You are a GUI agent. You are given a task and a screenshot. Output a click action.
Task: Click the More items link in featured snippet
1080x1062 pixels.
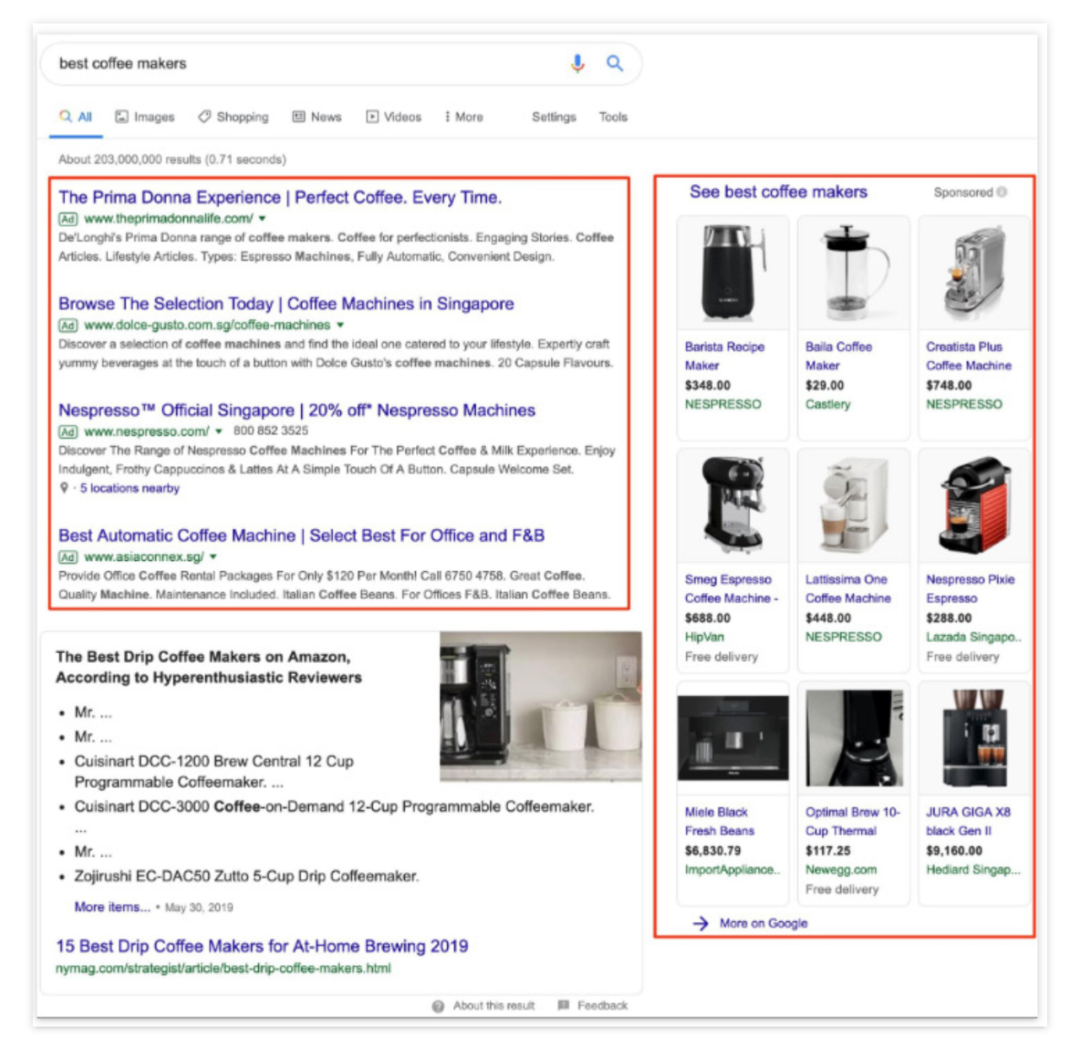point(112,907)
